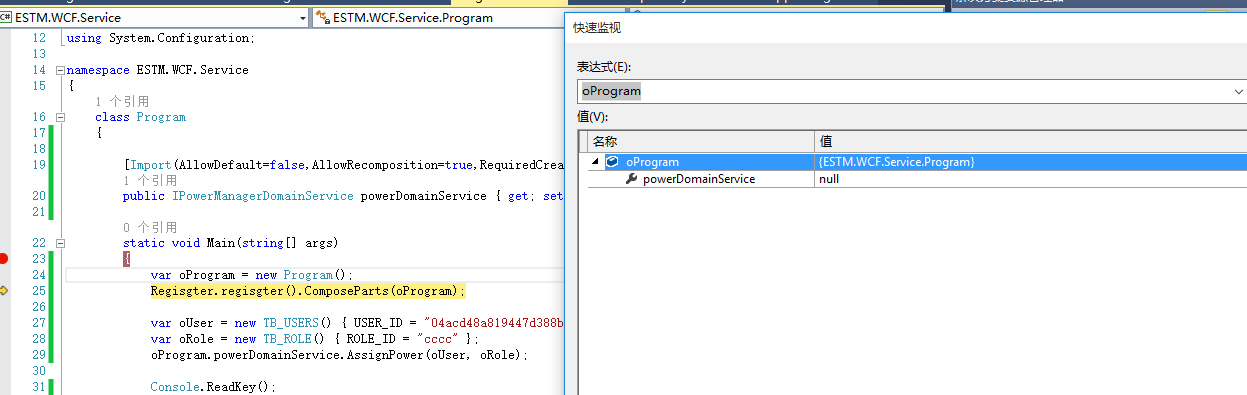Click line number 27 in the editor margin
This screenshot has width=1247, height=395.
click(39, 323)
